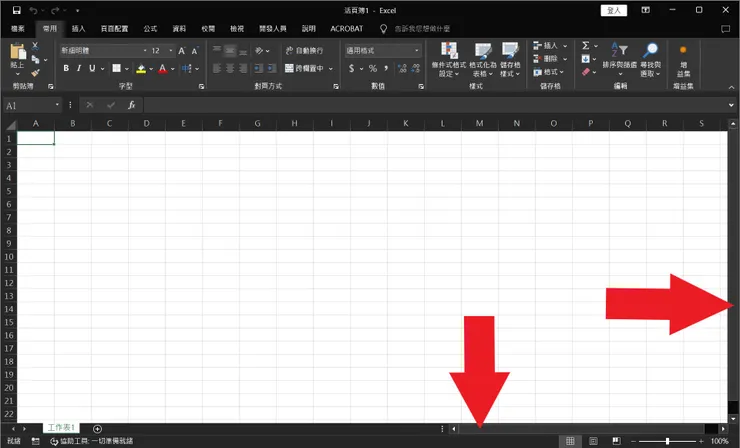Increase indent in cell
Viewport: 740px width, 448px height.
coord(271,68)
